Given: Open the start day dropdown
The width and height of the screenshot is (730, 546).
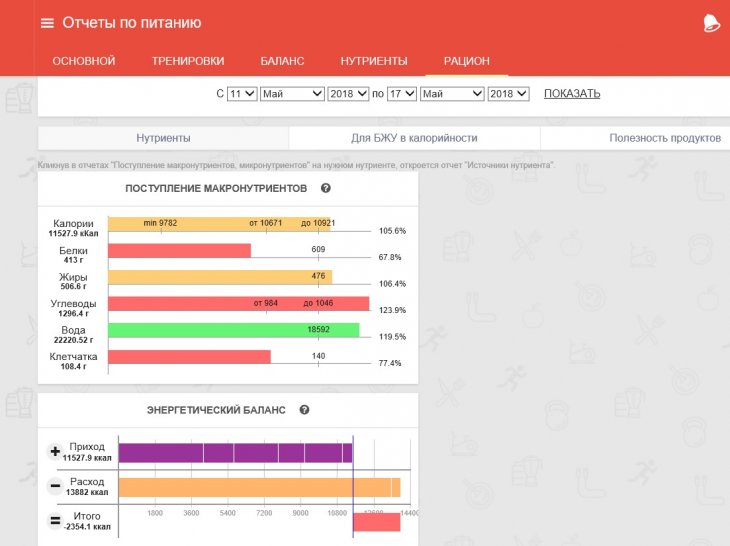Looking at the screenshot, I should pyautogui.click(x=242, y=94).
